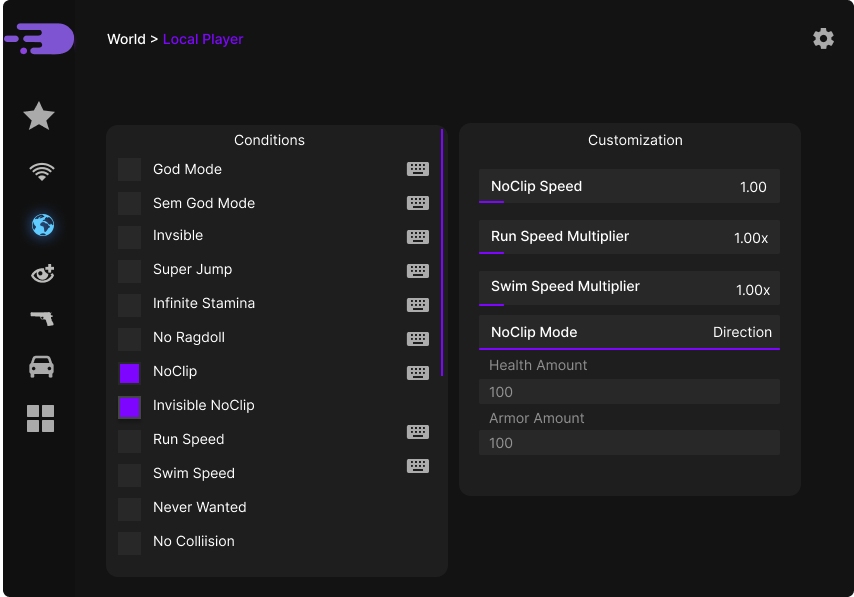Set keybind for God Mode
This screenshot has width=854, height=597.
pos(418,169)
